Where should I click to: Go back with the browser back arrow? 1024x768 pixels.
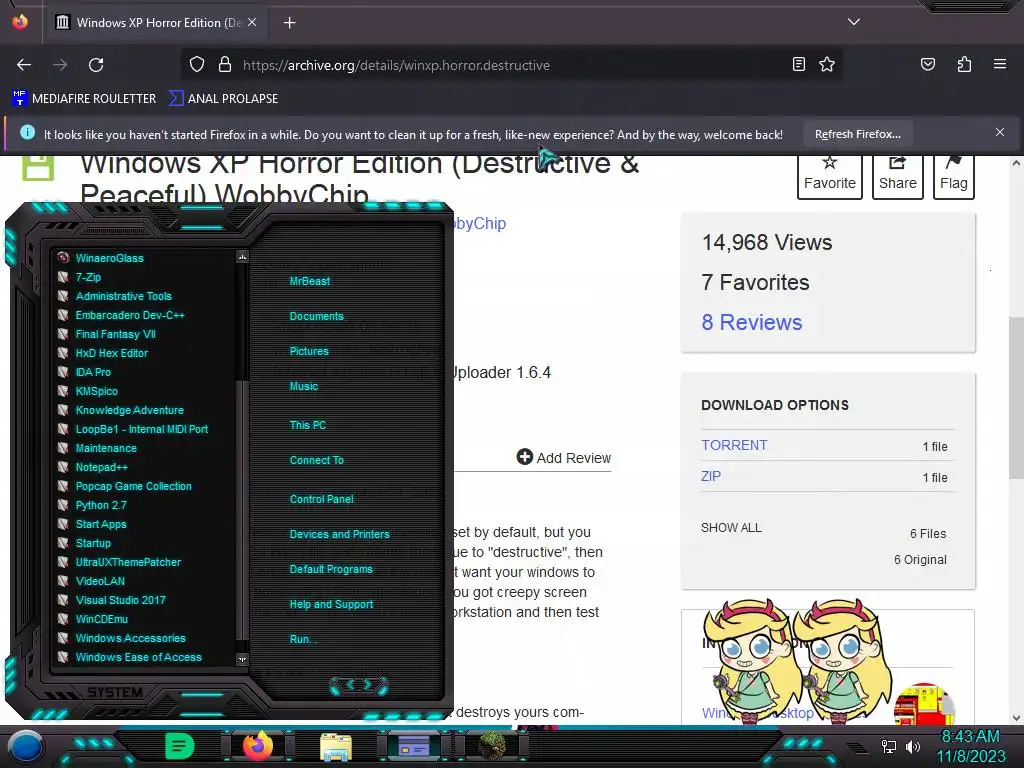(24, 65)
